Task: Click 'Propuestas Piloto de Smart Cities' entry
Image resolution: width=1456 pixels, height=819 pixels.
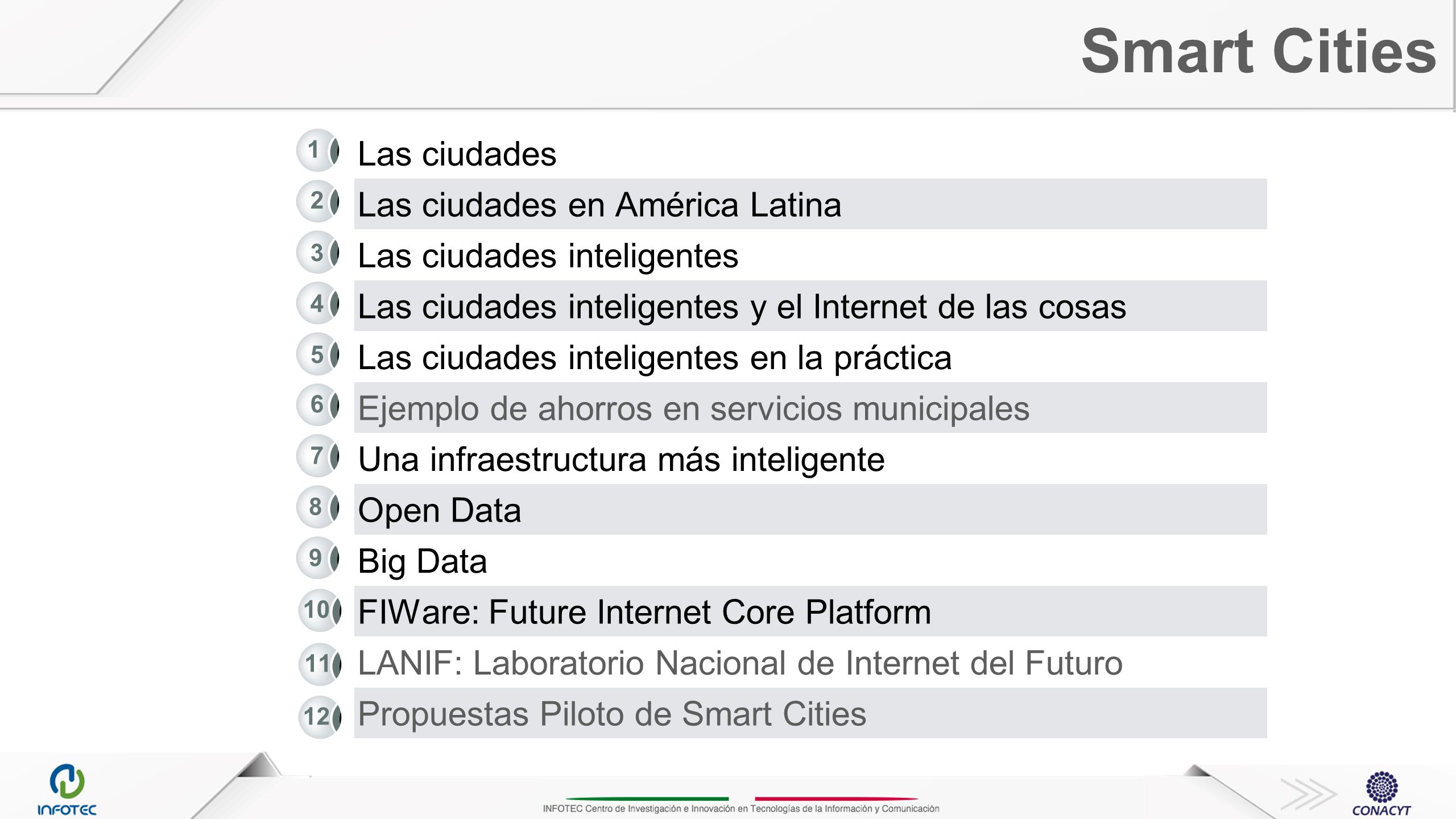Action: coord(810,713)
